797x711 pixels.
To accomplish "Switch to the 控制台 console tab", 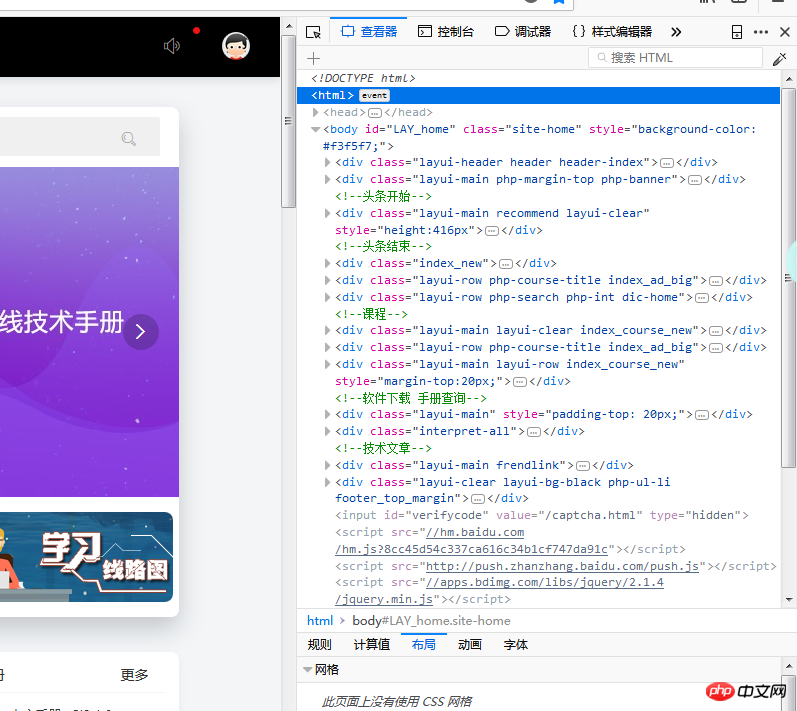I will click(446, 32).
